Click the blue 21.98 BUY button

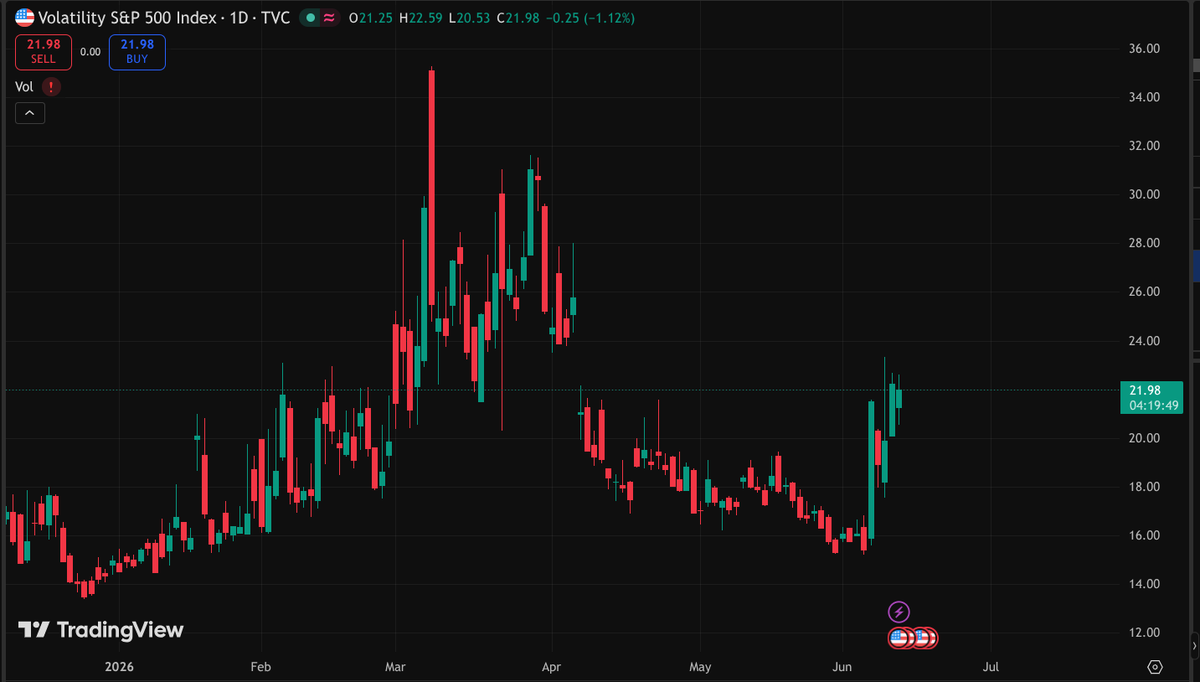[137, 52]
